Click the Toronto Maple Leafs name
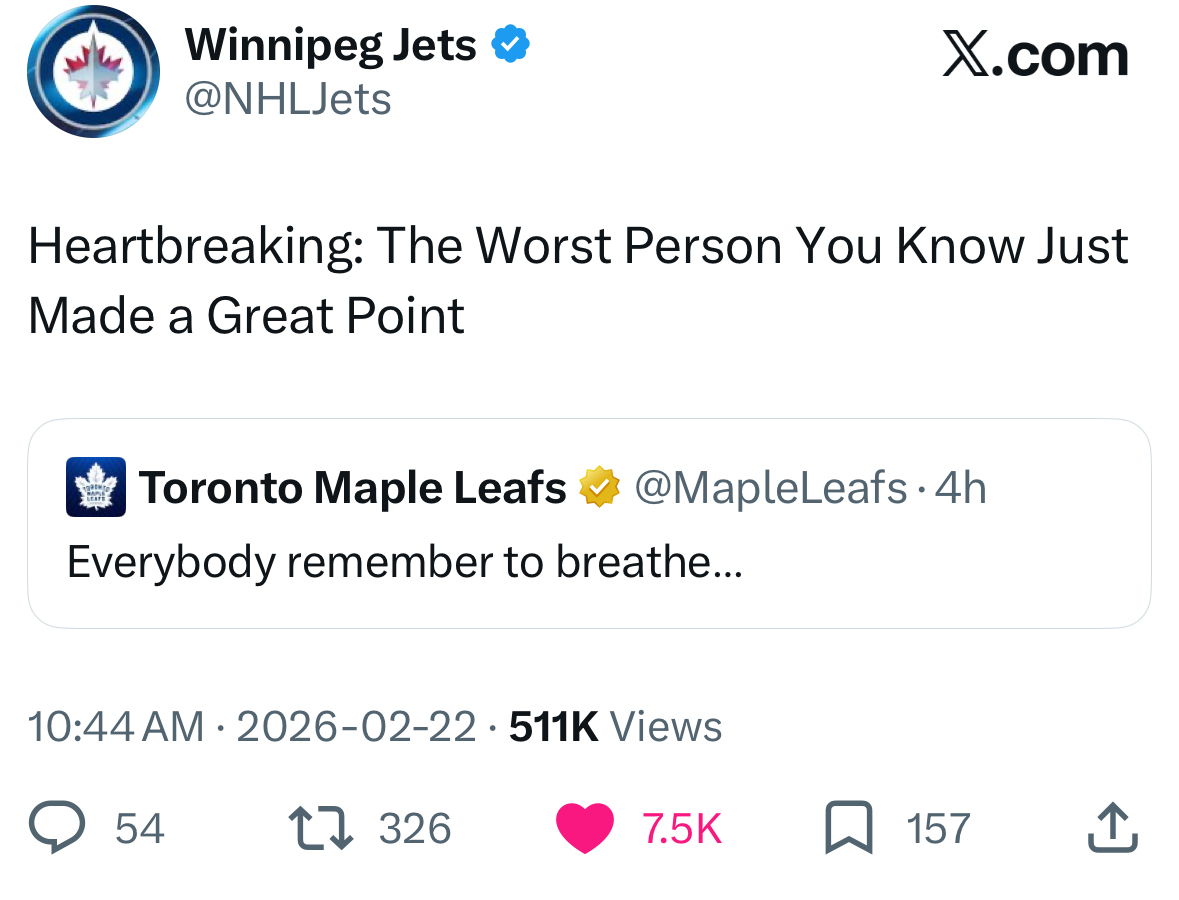Screen dimensions: 1179x900 pos(352,488)
